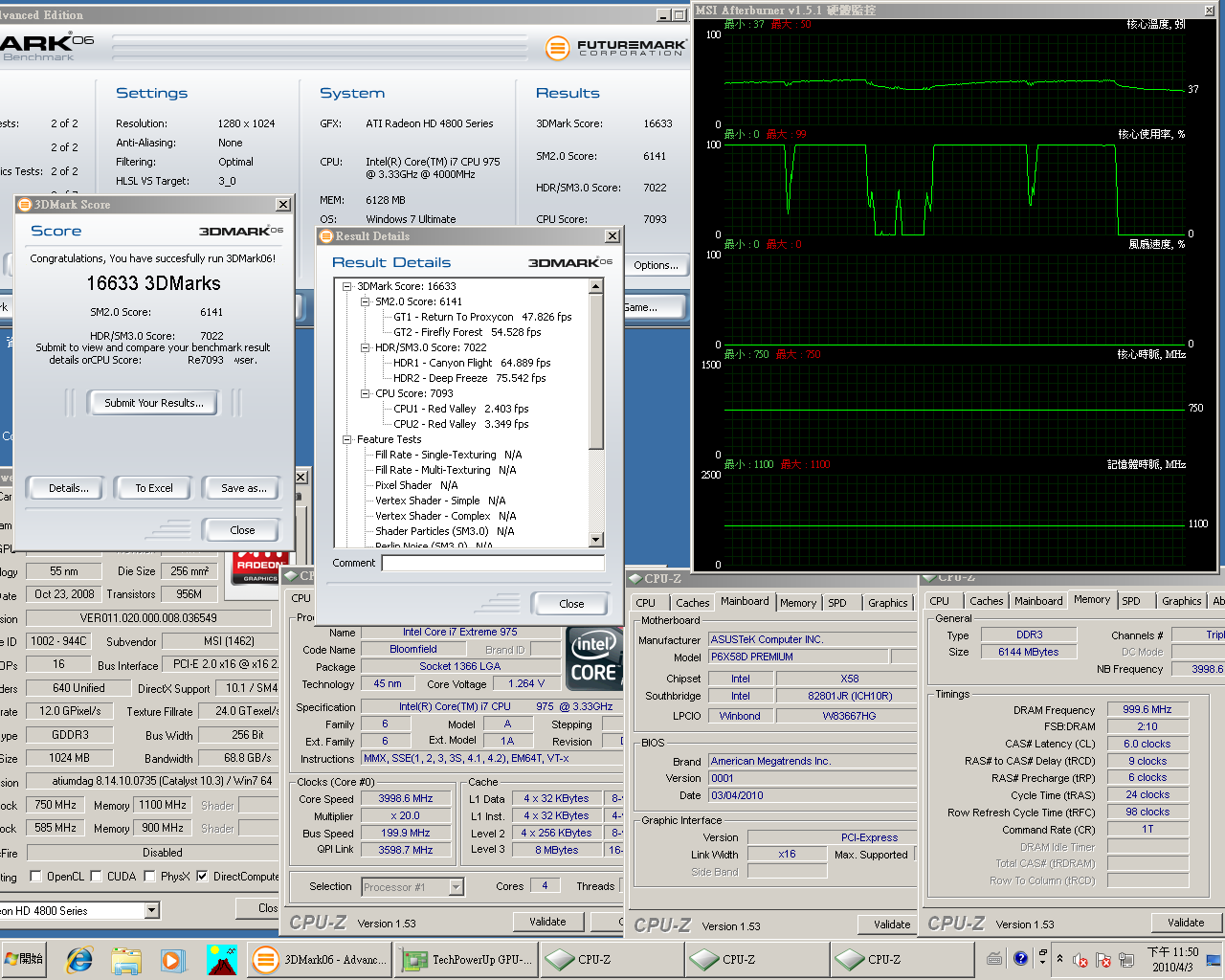Open the Caches tab in the rightmost CPU-Z window

(986, 601)
